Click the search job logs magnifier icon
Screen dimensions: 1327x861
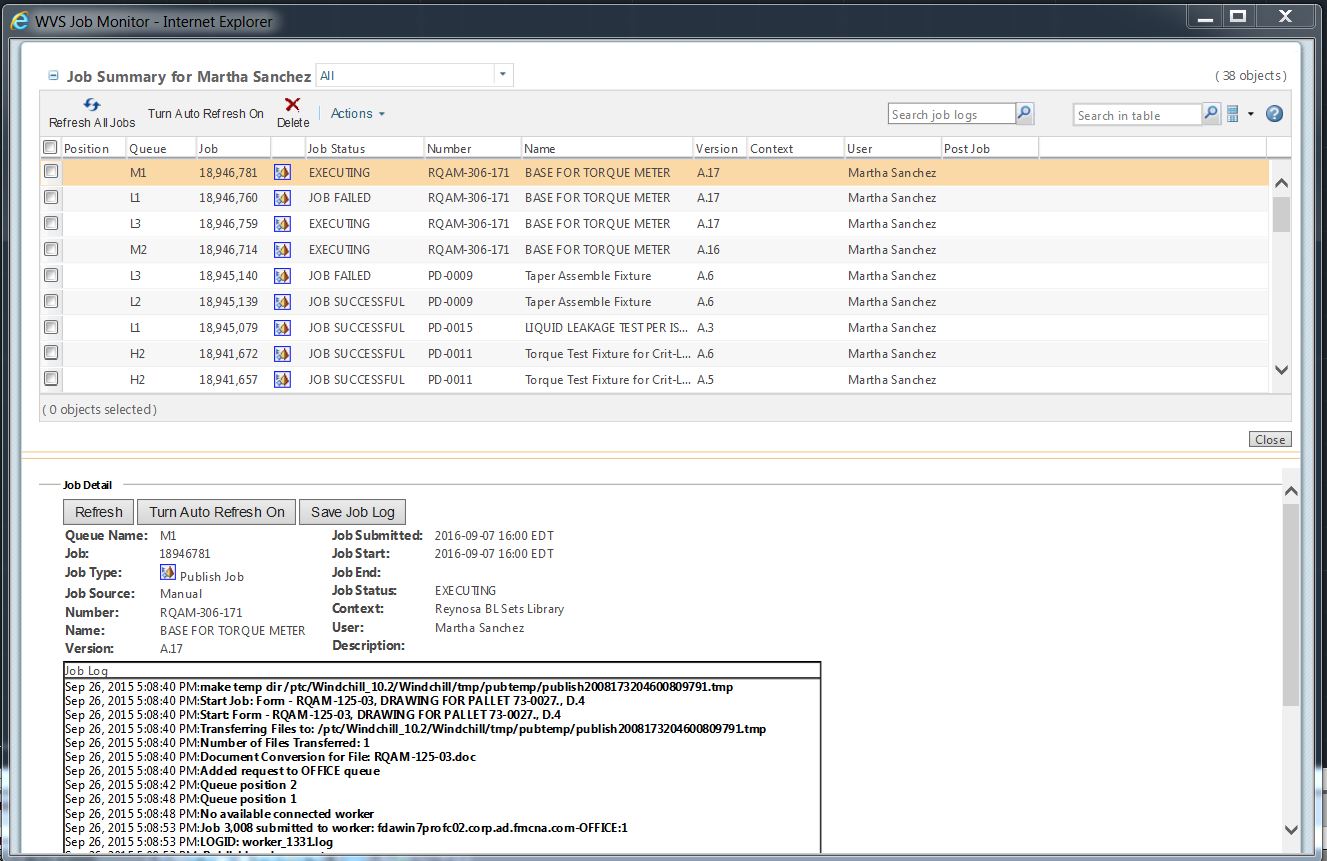click(x=1024, y=114)
